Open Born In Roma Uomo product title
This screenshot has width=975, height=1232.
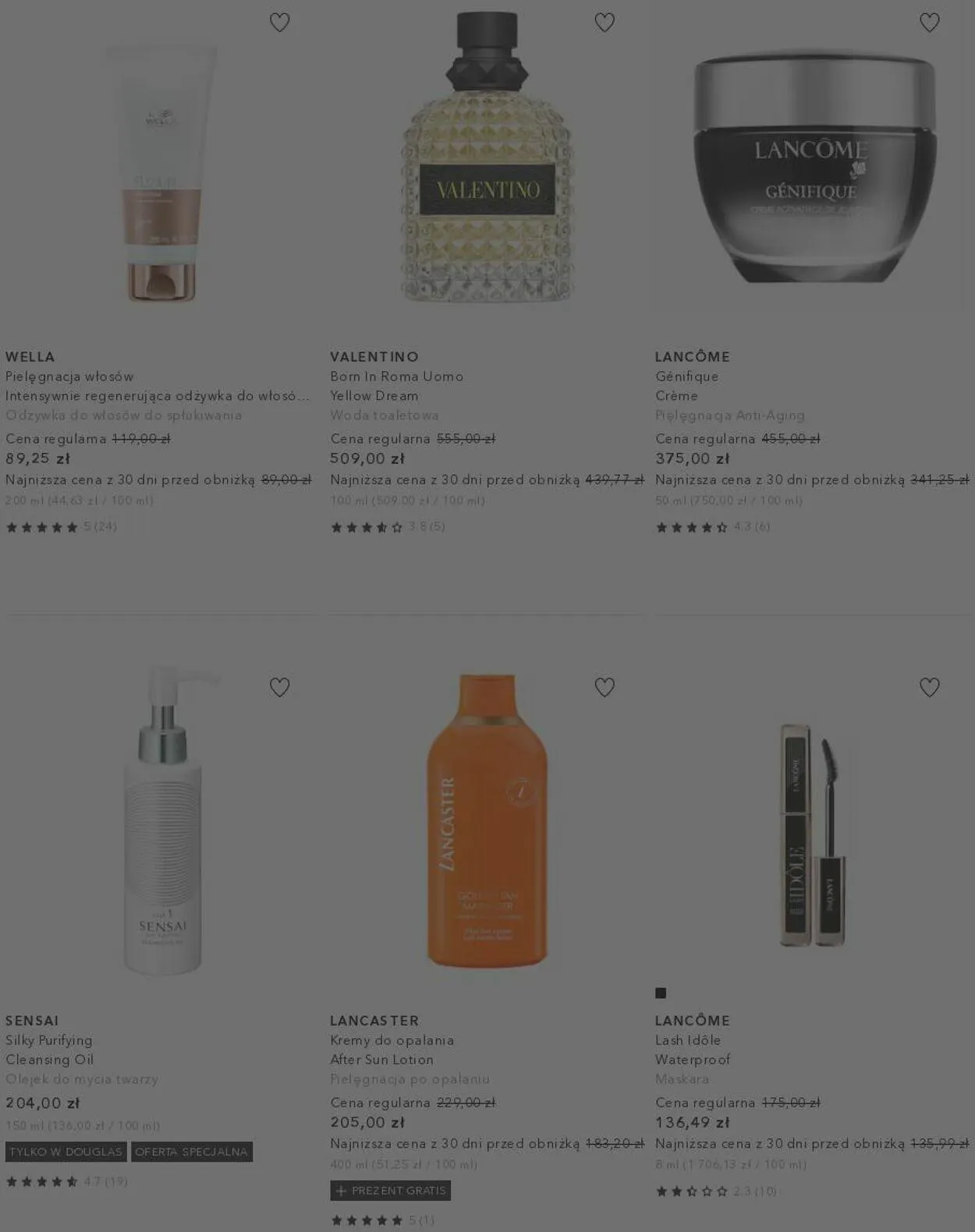(397, 376)
